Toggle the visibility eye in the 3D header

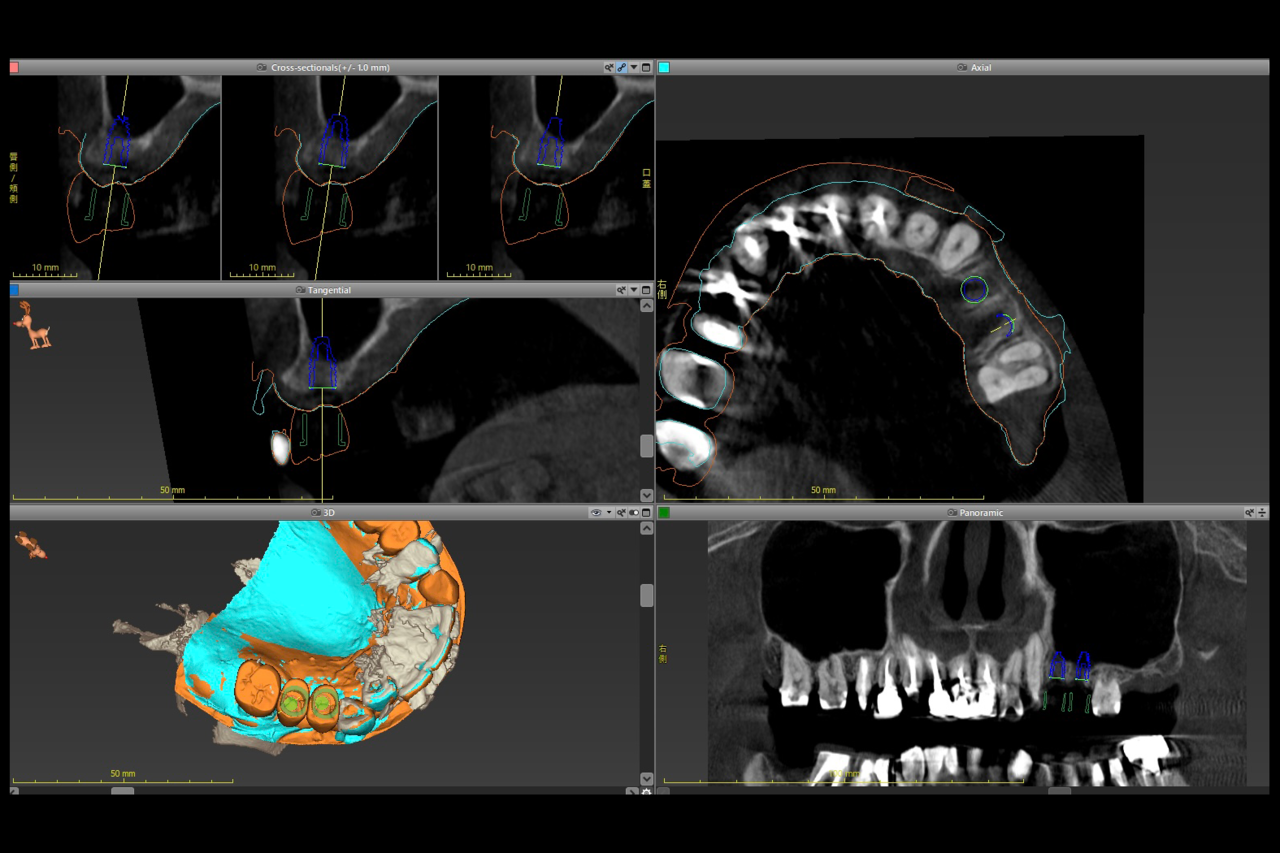pyautogui.click(x=596, y=513)
